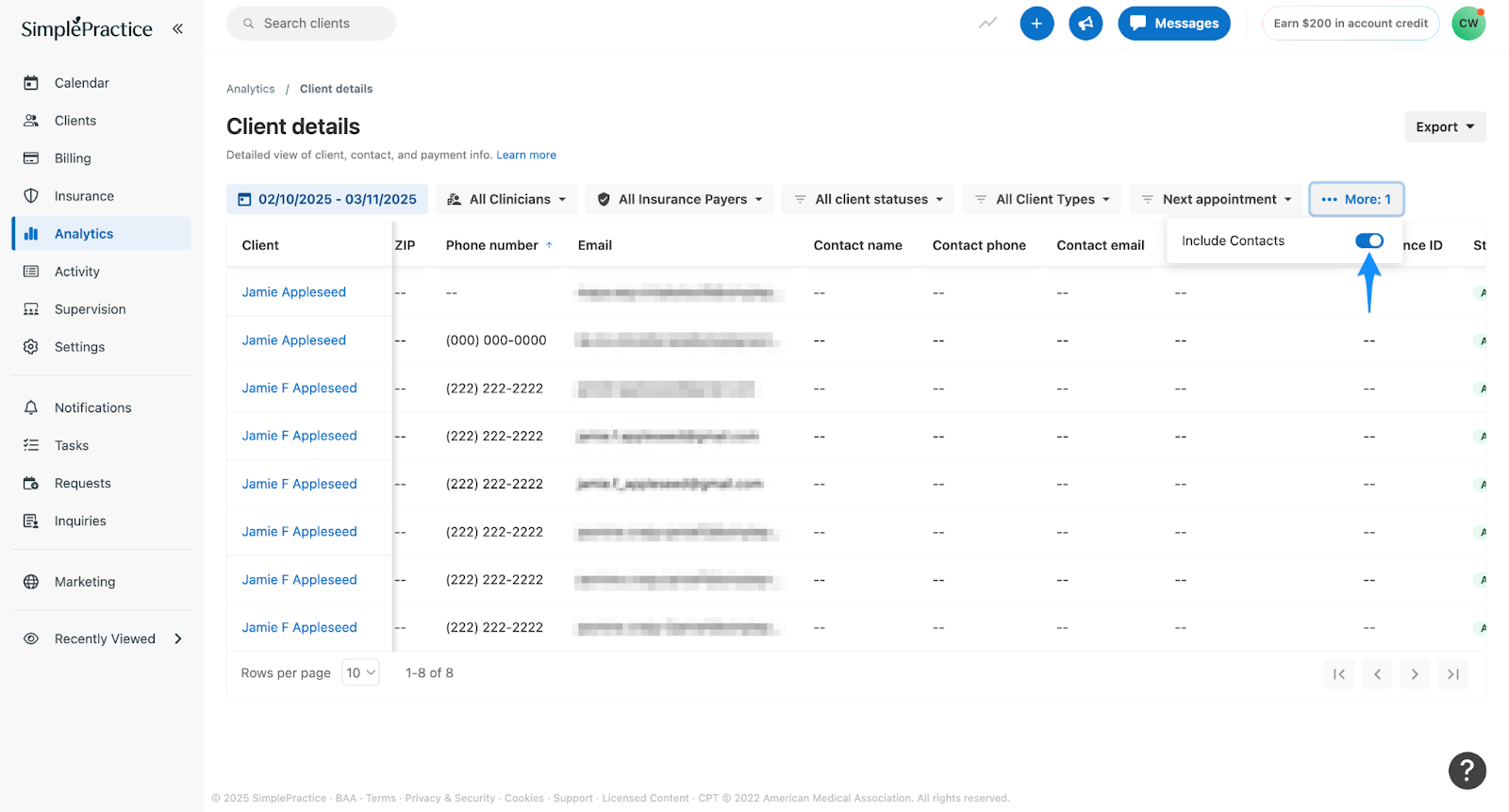Click the Insurance shield icon

31,196
